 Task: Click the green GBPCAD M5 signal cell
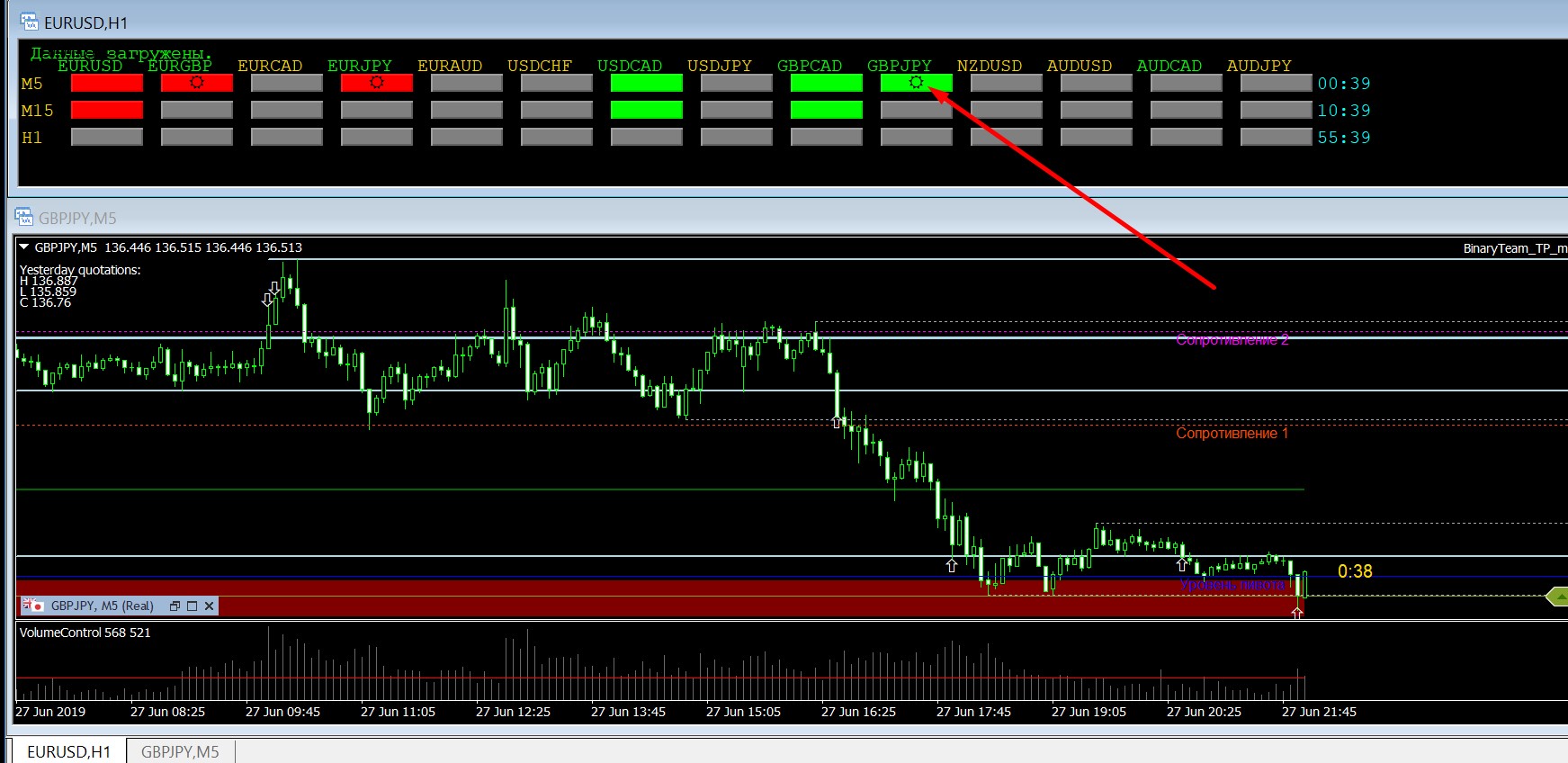tap(827, 83)
